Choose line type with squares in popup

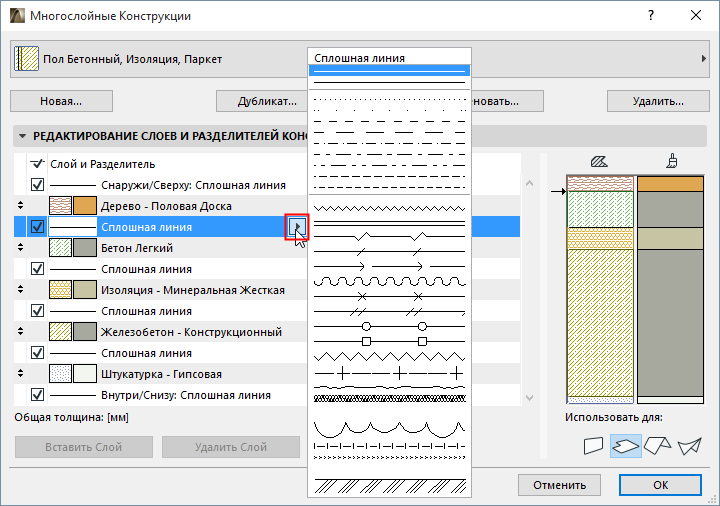389,341
